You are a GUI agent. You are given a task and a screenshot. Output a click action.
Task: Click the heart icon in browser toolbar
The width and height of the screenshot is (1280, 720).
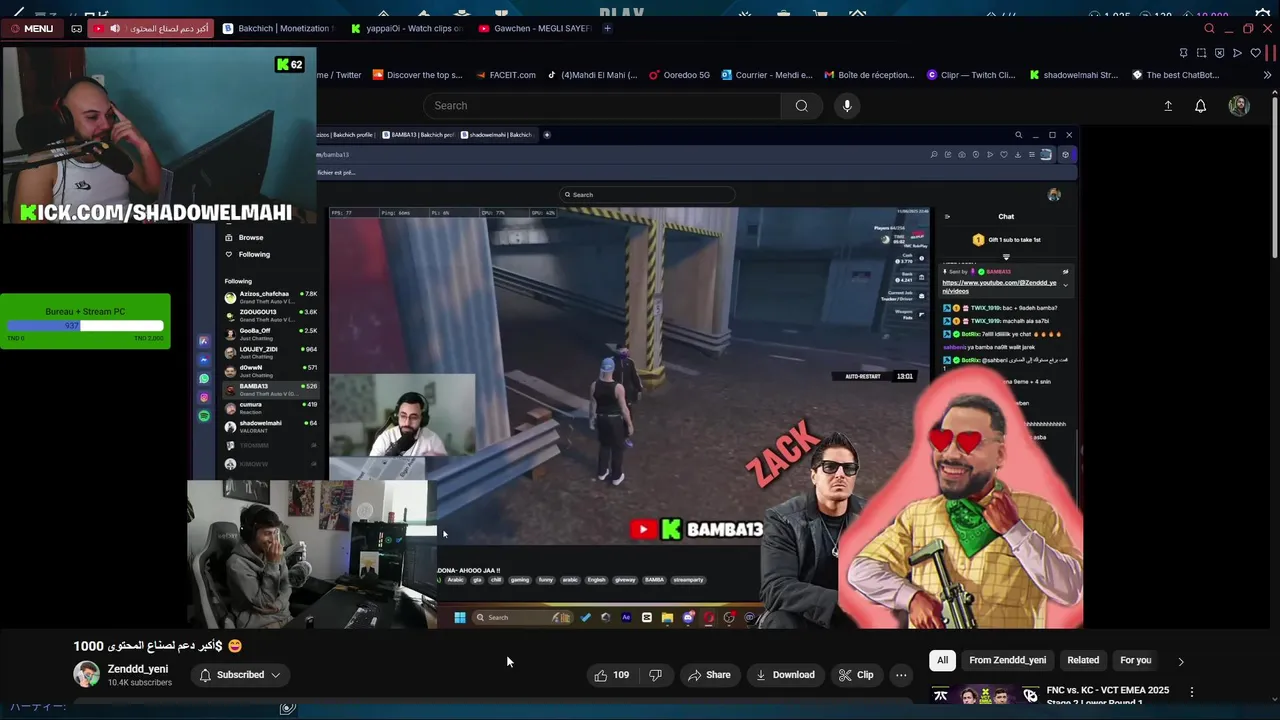1255,53
